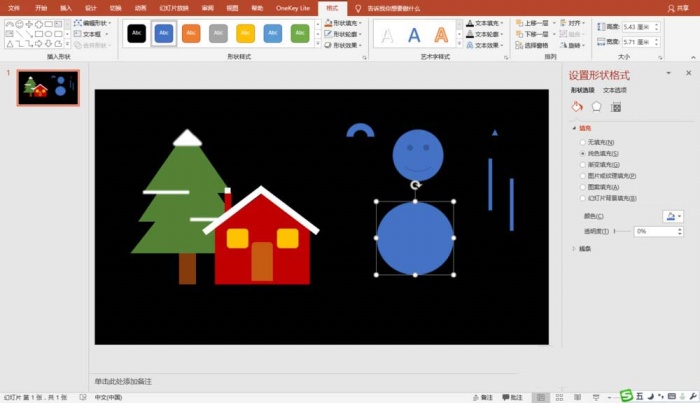Viewport: 700px width, 403px height.
Task: Switch to reading view icon in status bar
Action: click(577, 397)
